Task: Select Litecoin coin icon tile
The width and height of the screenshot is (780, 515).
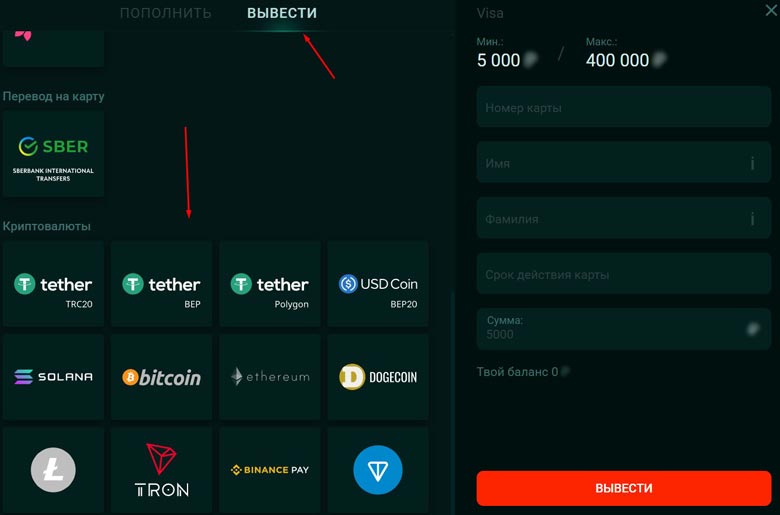Action: pos(53,470)
